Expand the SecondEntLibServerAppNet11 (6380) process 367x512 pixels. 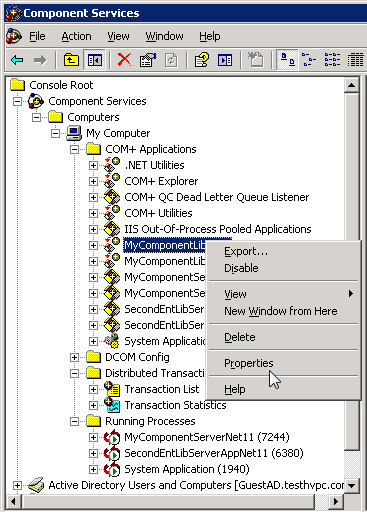[x=93, y=453]
